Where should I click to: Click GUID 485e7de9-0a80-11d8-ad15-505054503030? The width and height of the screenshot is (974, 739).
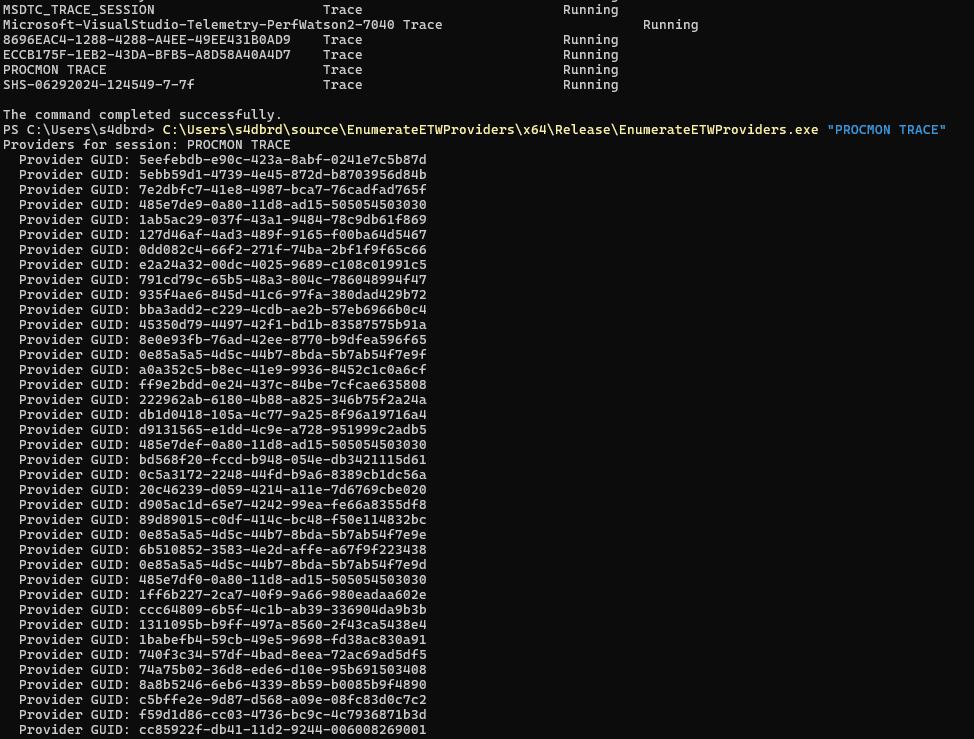[x=283, y=204]
